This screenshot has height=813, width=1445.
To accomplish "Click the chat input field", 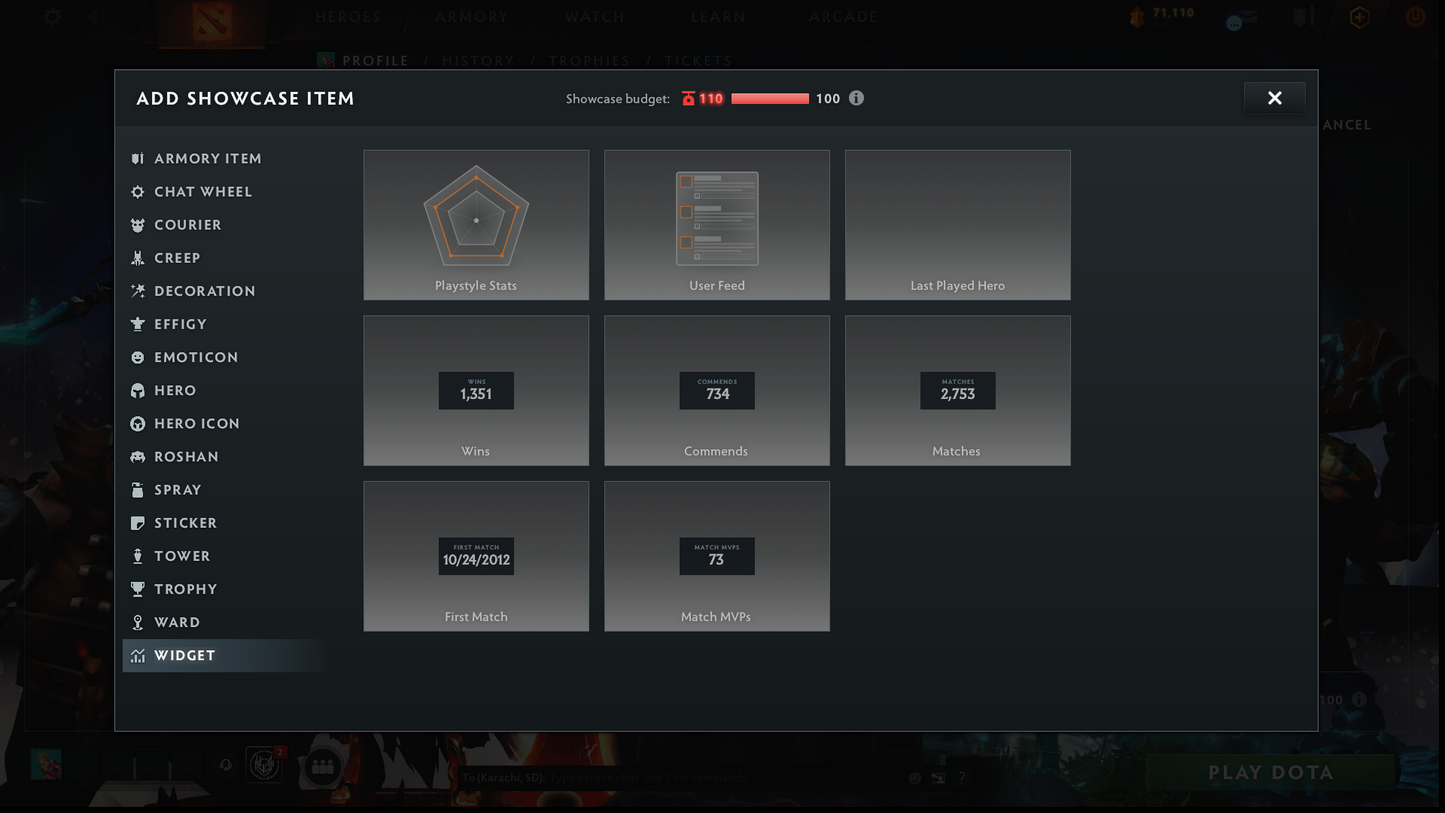I will (x=680, y=777).
